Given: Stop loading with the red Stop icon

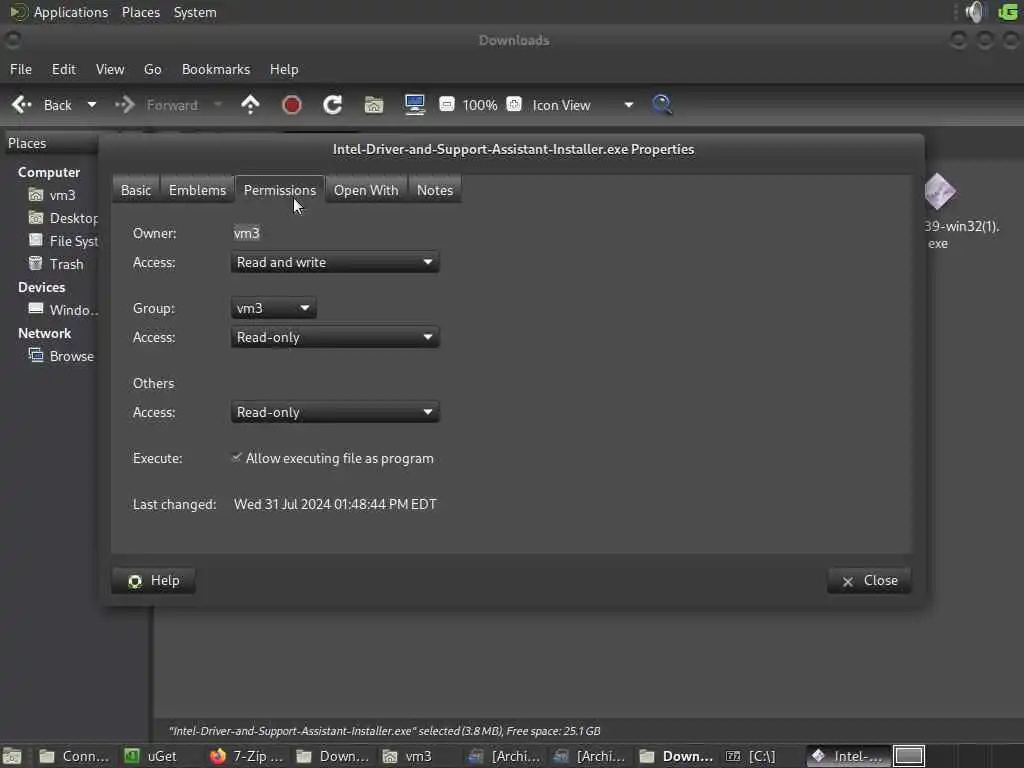Looking at the screenshot, I should (292, 104).
